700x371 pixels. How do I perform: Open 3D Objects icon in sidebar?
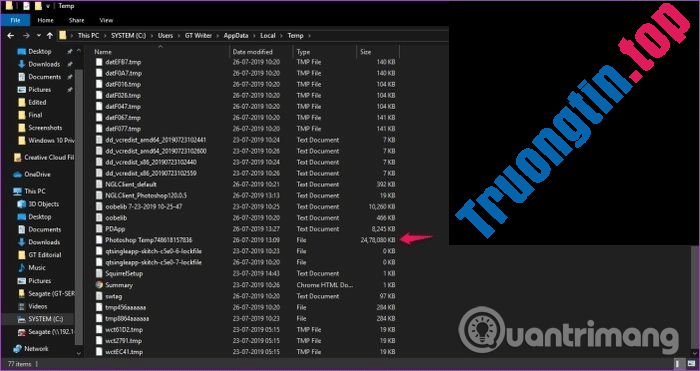(x=21, y=204)
